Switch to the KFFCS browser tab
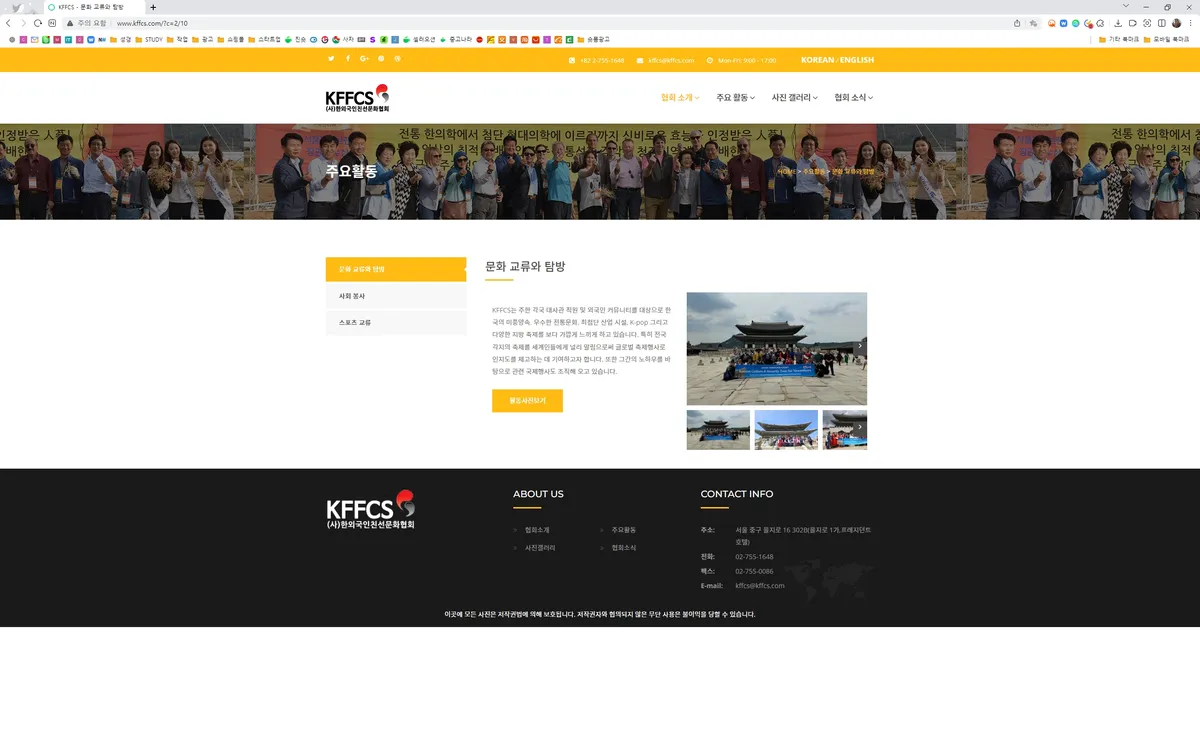 pos(93,7)
